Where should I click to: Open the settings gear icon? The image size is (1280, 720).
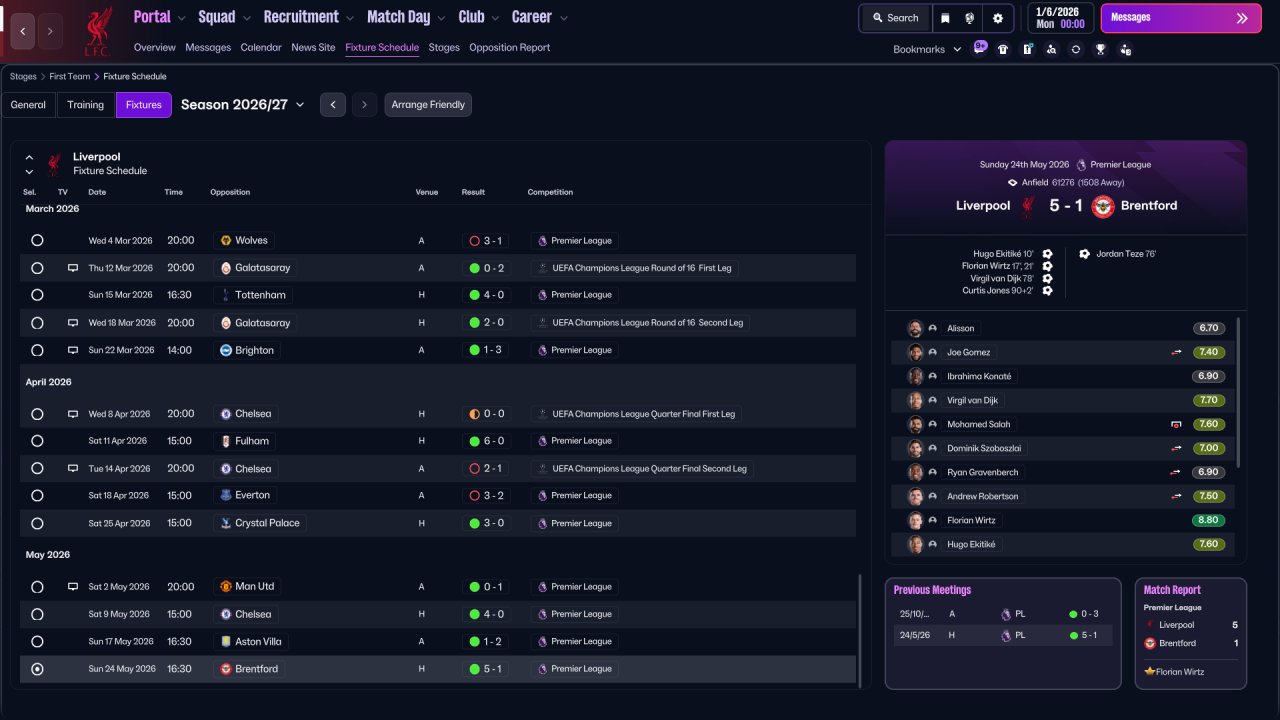998,18
